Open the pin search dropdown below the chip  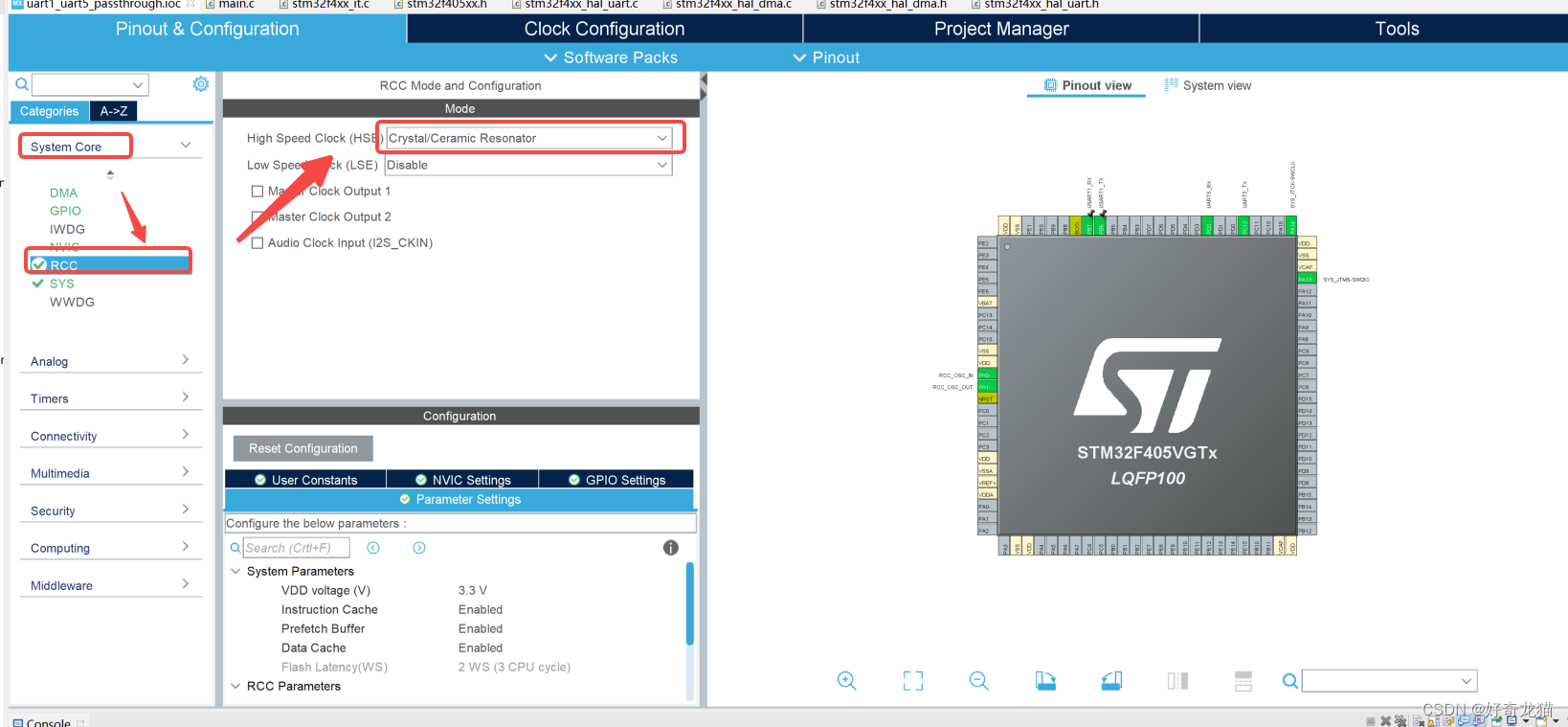coord(1389,681)
